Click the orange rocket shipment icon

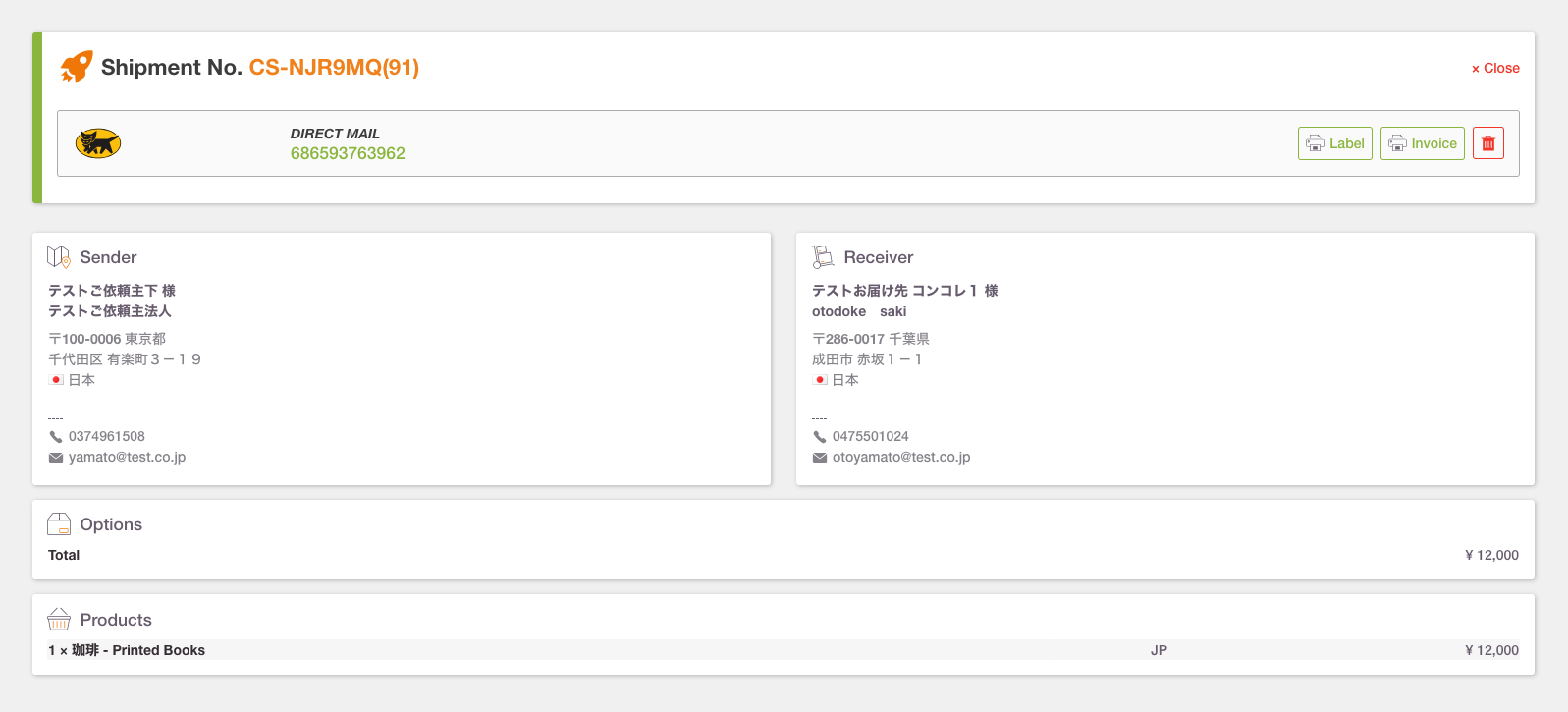pyautogui.click(x=77, y=67)
